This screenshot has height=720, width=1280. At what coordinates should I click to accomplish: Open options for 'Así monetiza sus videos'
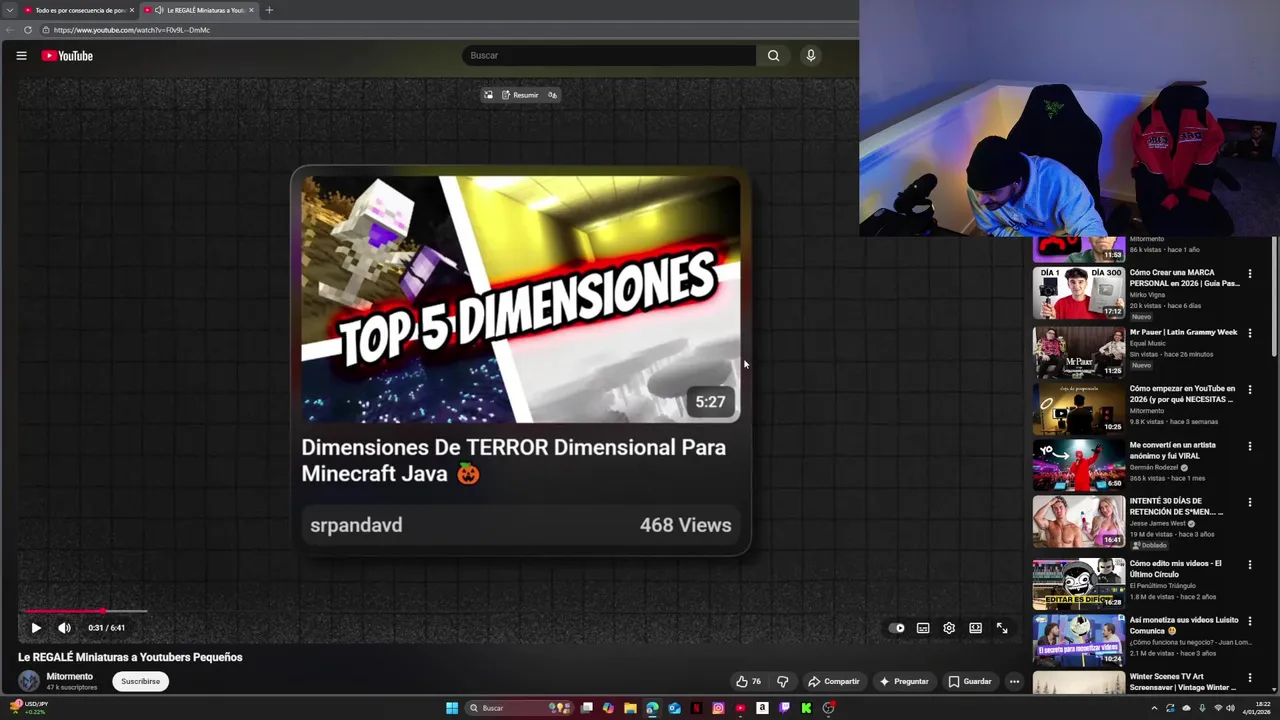(x=1249, y=620)
